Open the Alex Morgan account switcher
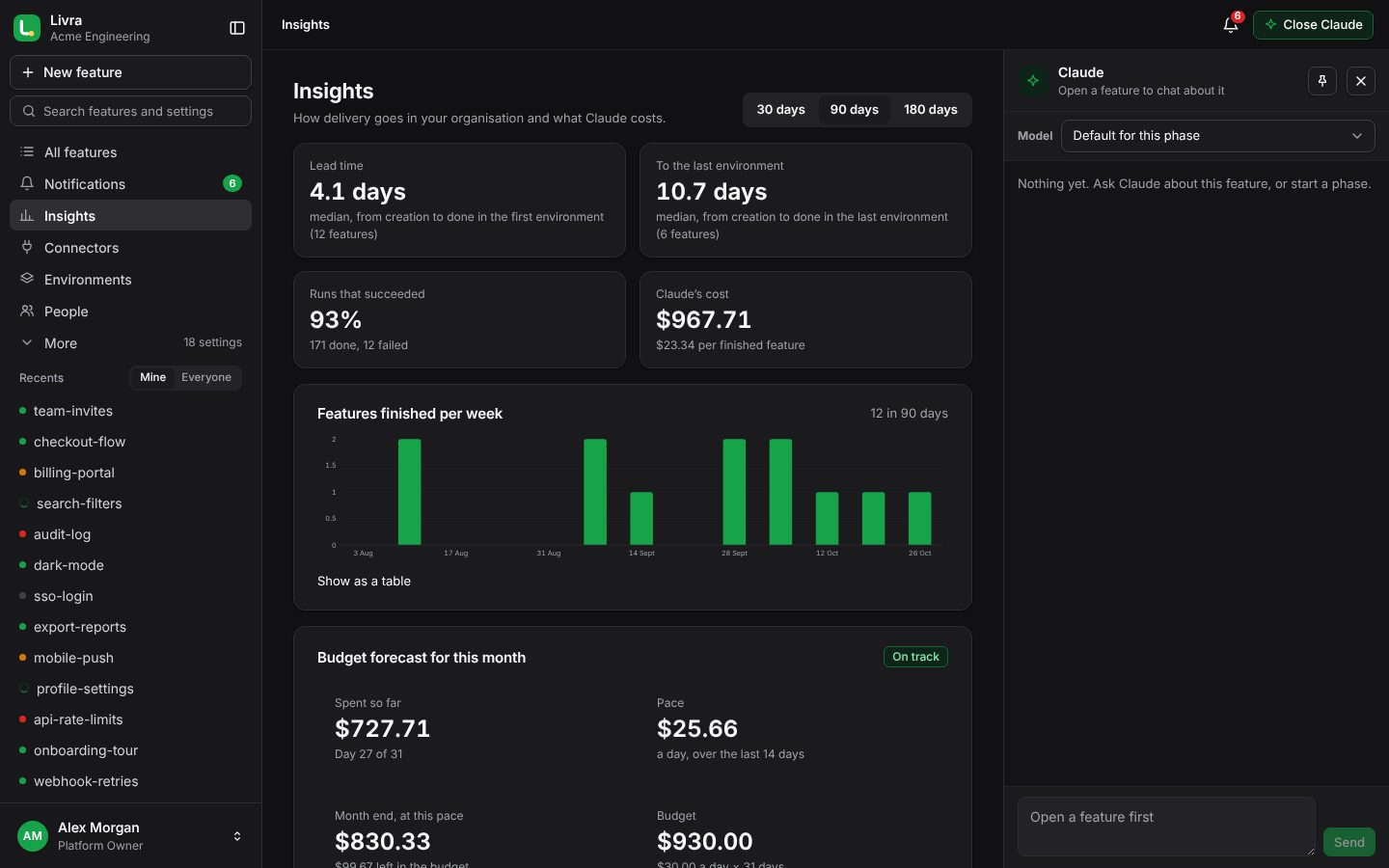Screen dimensions: 1389x868 pyautogui.click(x=130, y=836)
